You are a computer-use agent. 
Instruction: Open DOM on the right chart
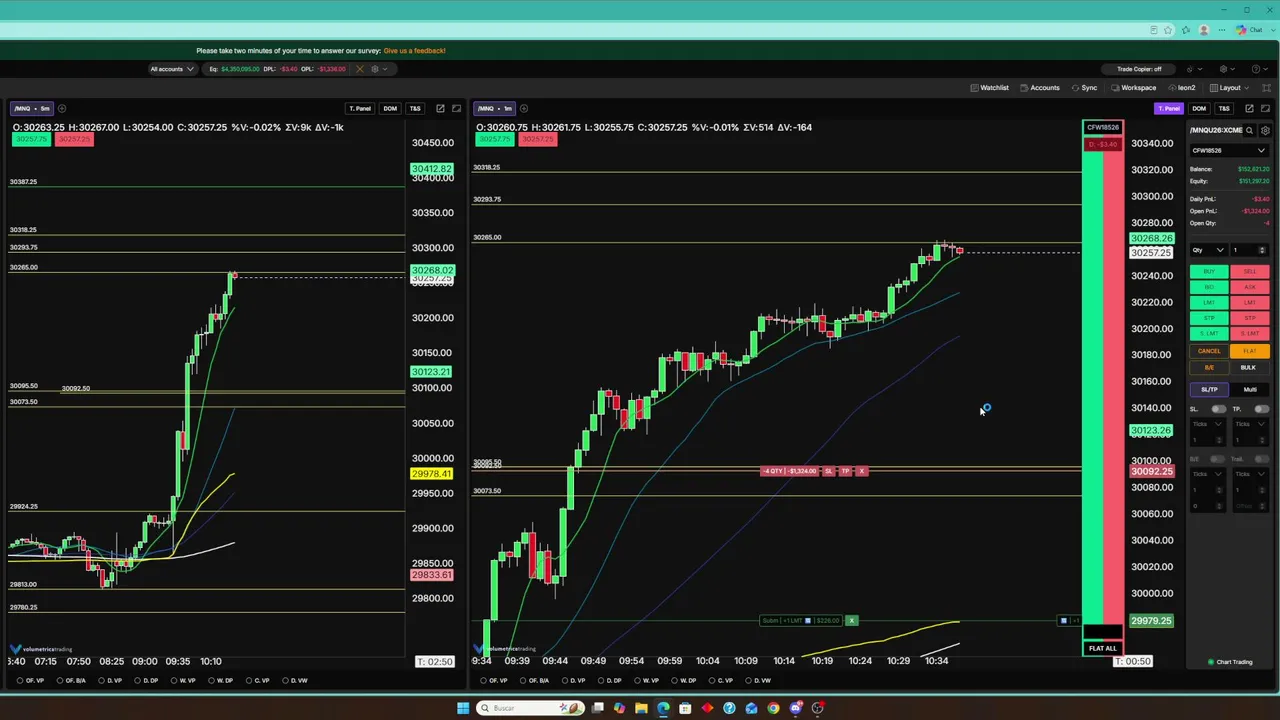(1199, 108)
